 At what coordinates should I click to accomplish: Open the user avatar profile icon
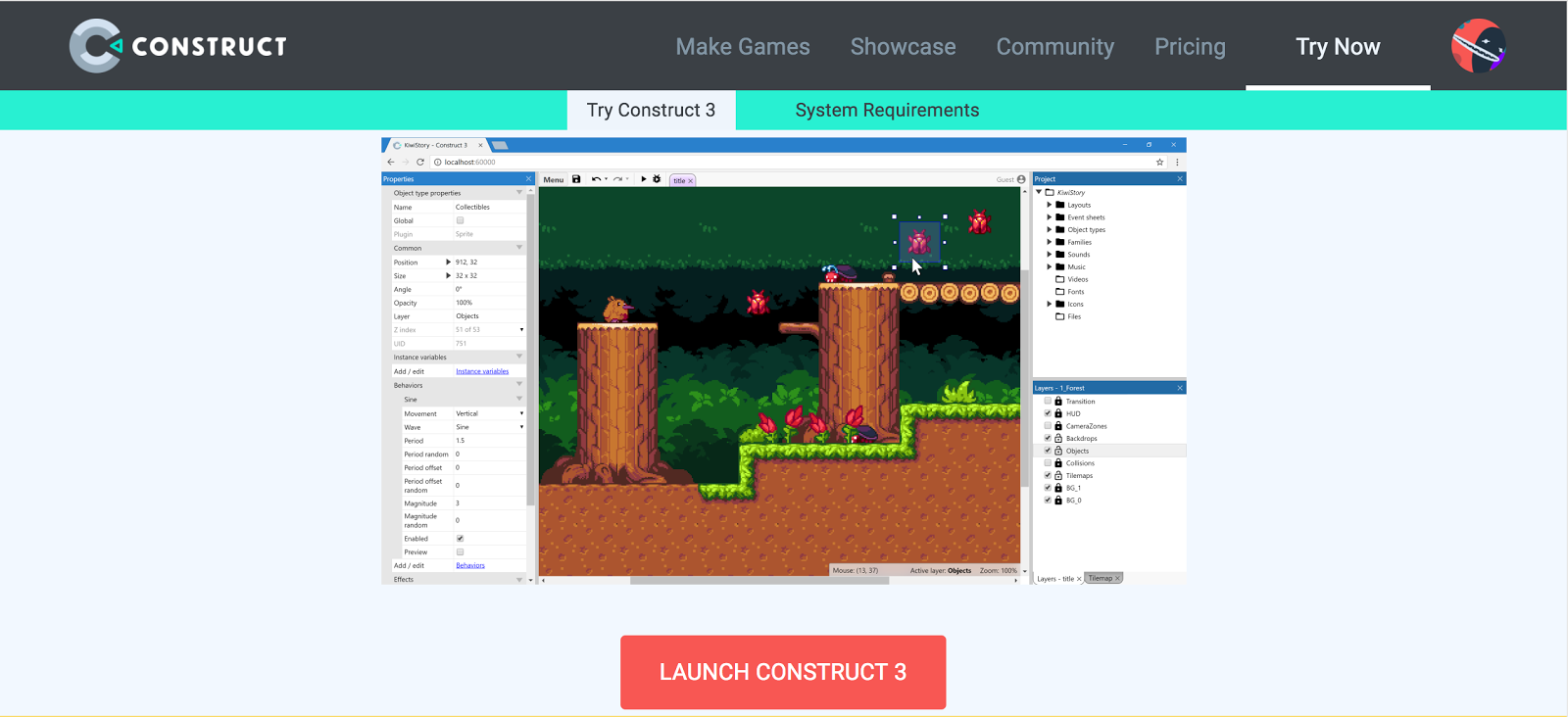1478,46
